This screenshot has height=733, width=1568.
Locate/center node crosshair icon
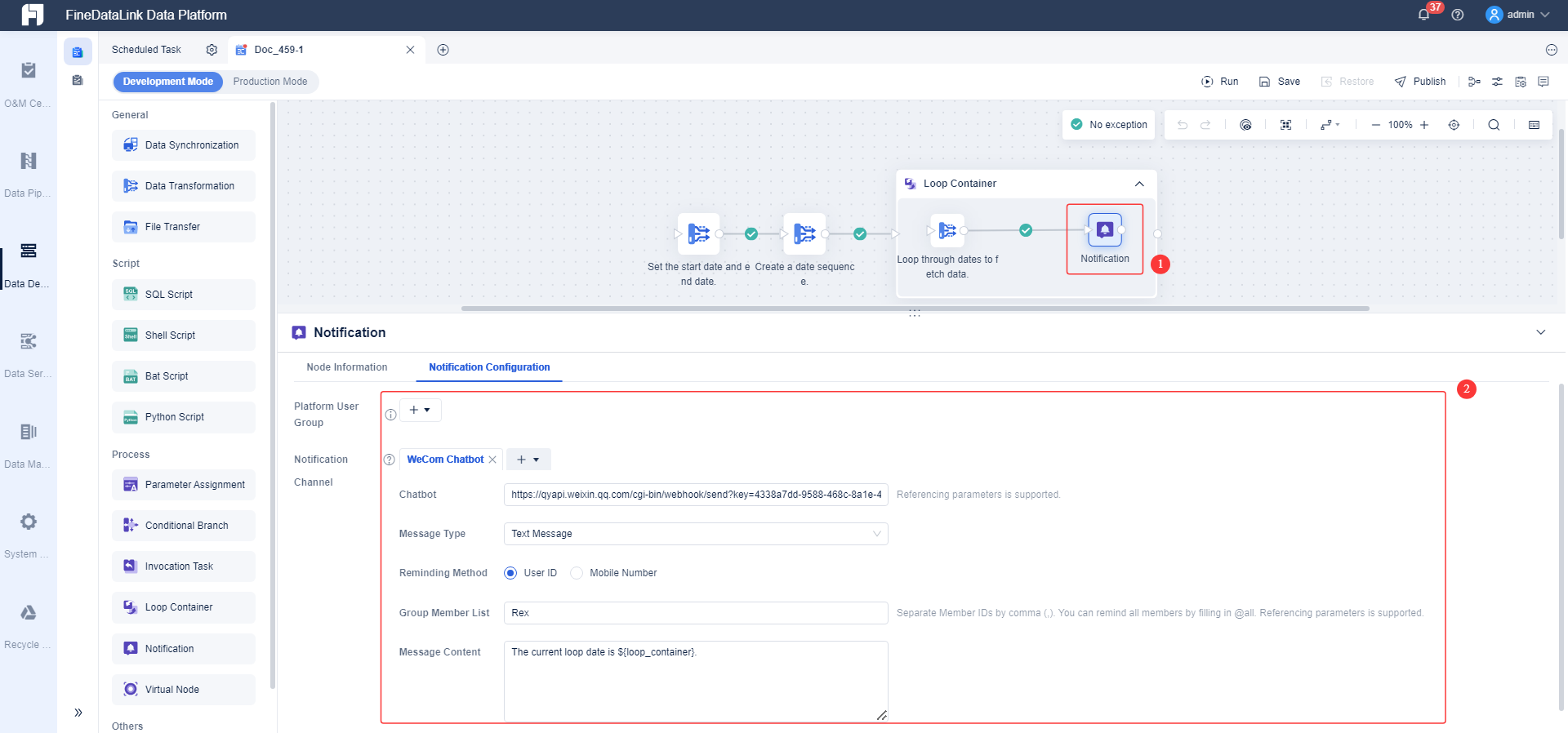pos(1454,125)
